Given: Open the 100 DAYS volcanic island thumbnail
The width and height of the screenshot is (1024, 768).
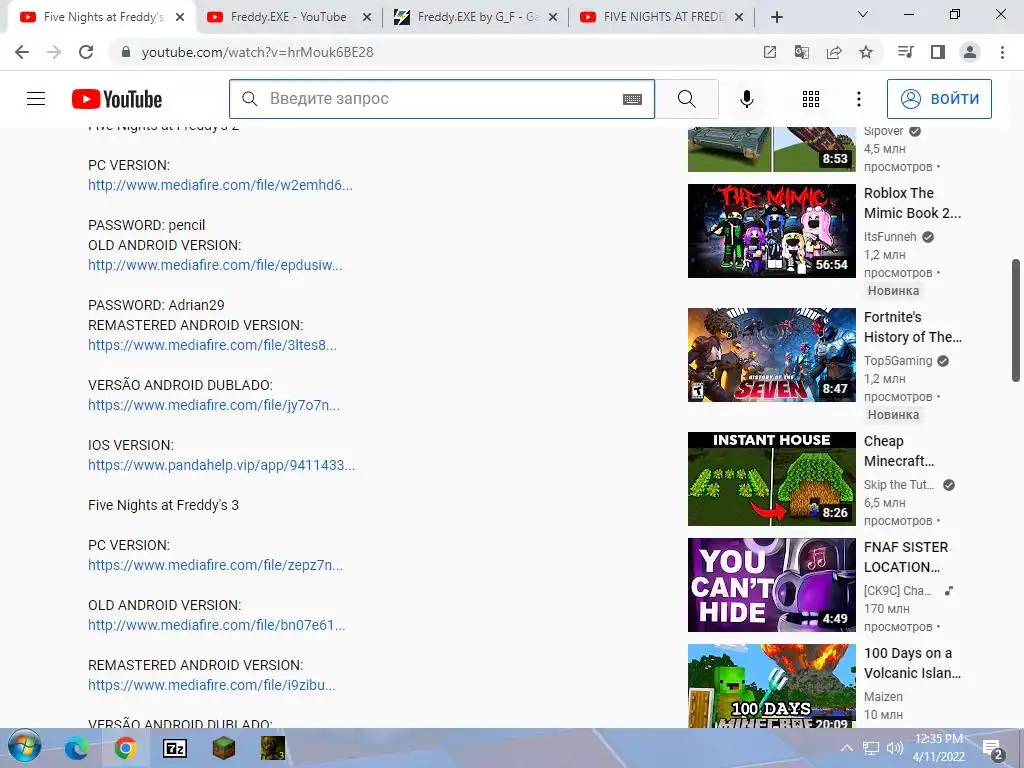Looking at the screenshot, I should [x=771, y=686].
